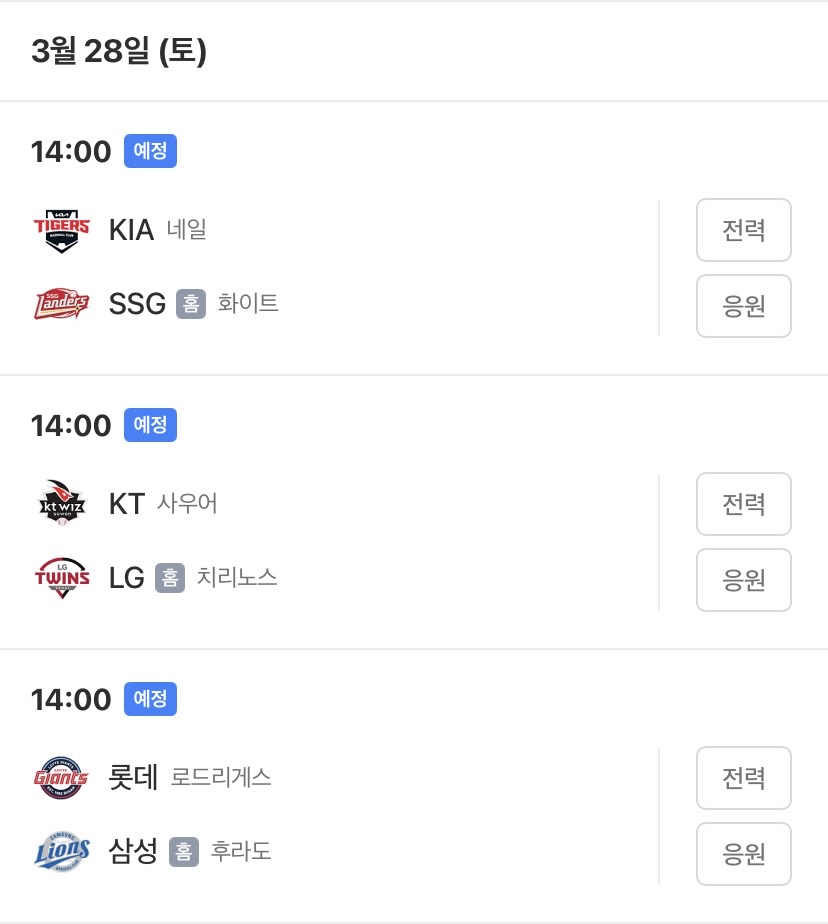
Task: Click the SSG Landers team logo
Action: 61,304
